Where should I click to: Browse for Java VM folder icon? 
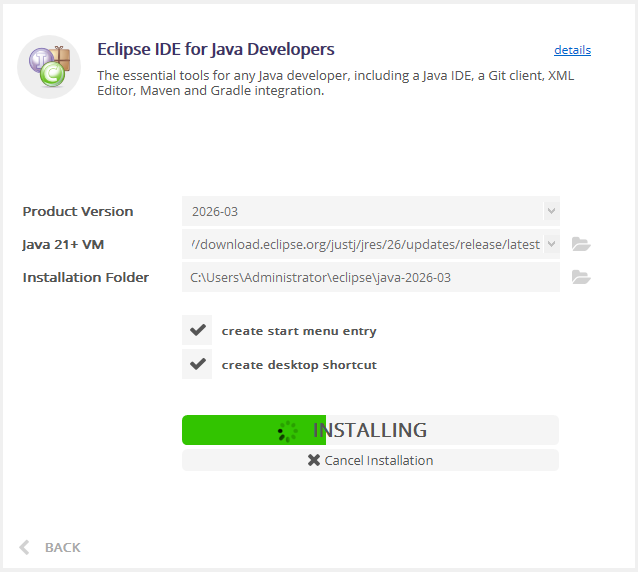point(581,244)
